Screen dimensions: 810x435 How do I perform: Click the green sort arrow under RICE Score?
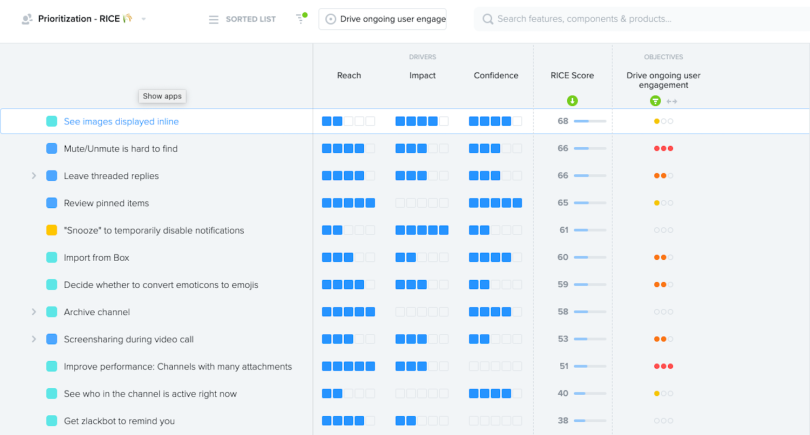[572, 101]
